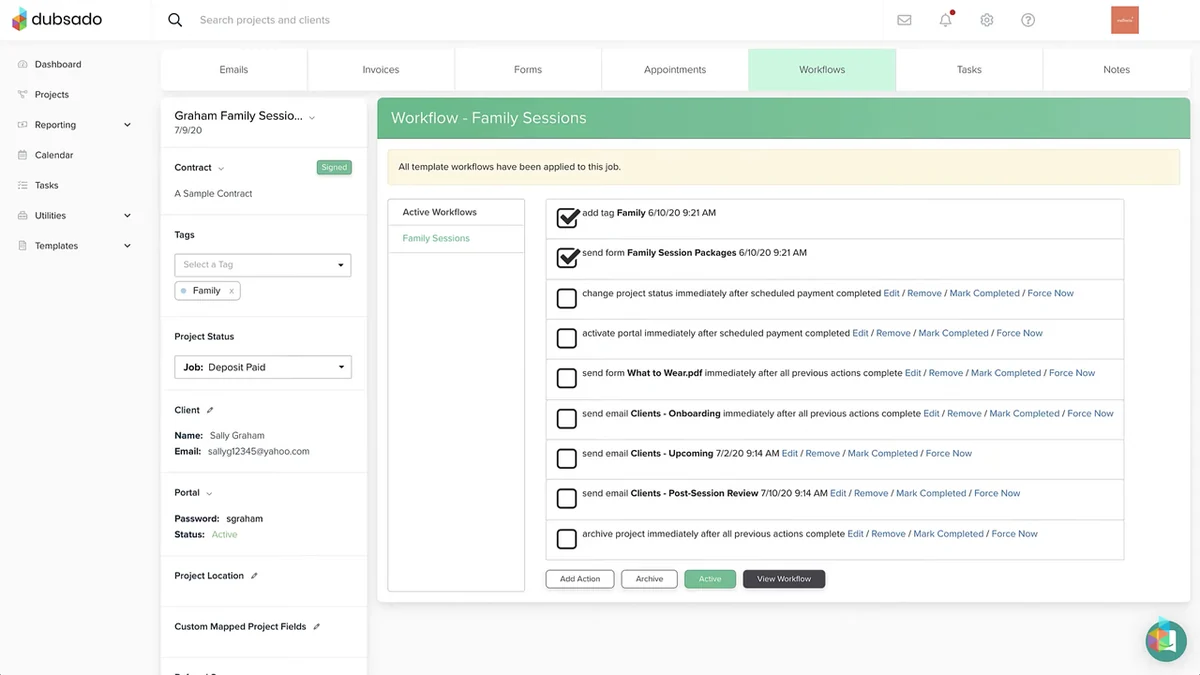Image resolution: width=1200 pixels, height=675 pixels.
Task: Open the help widget in bottom corner
Action: point(1166,641)
